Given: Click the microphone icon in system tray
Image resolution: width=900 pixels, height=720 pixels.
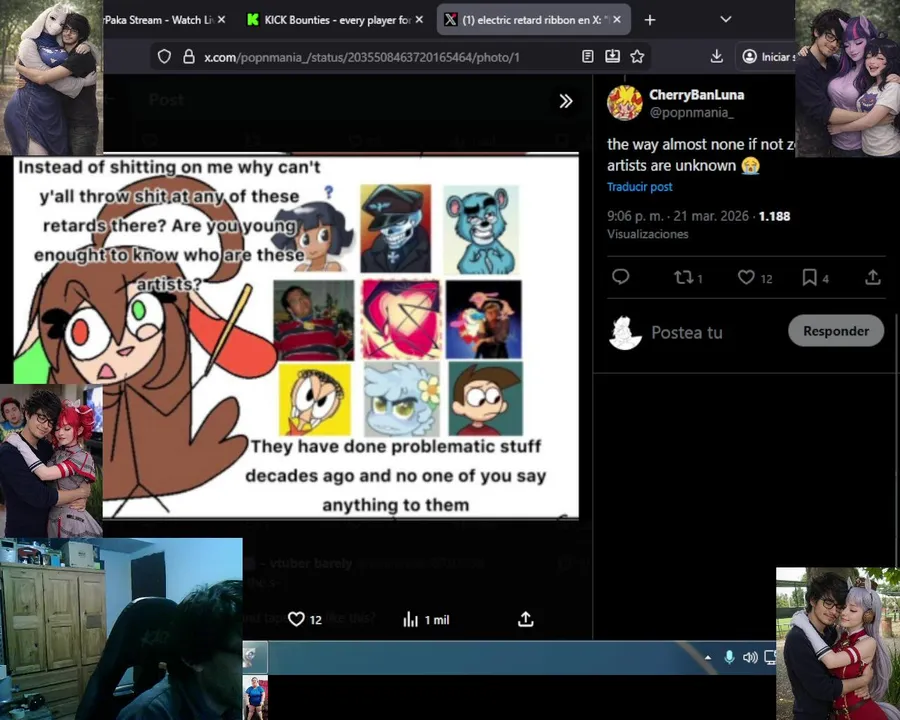Looking at the screenshot, I should pyautogui.click(x=729, y=657).
